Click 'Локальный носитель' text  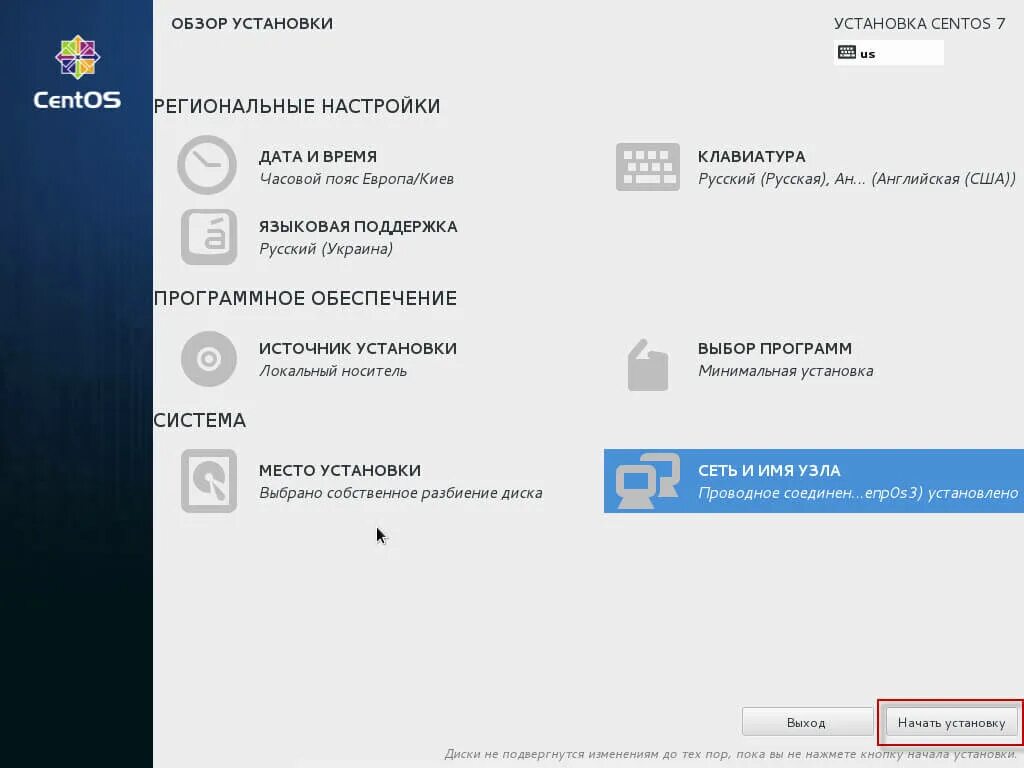pyautogui.click(x=333, y=371)
